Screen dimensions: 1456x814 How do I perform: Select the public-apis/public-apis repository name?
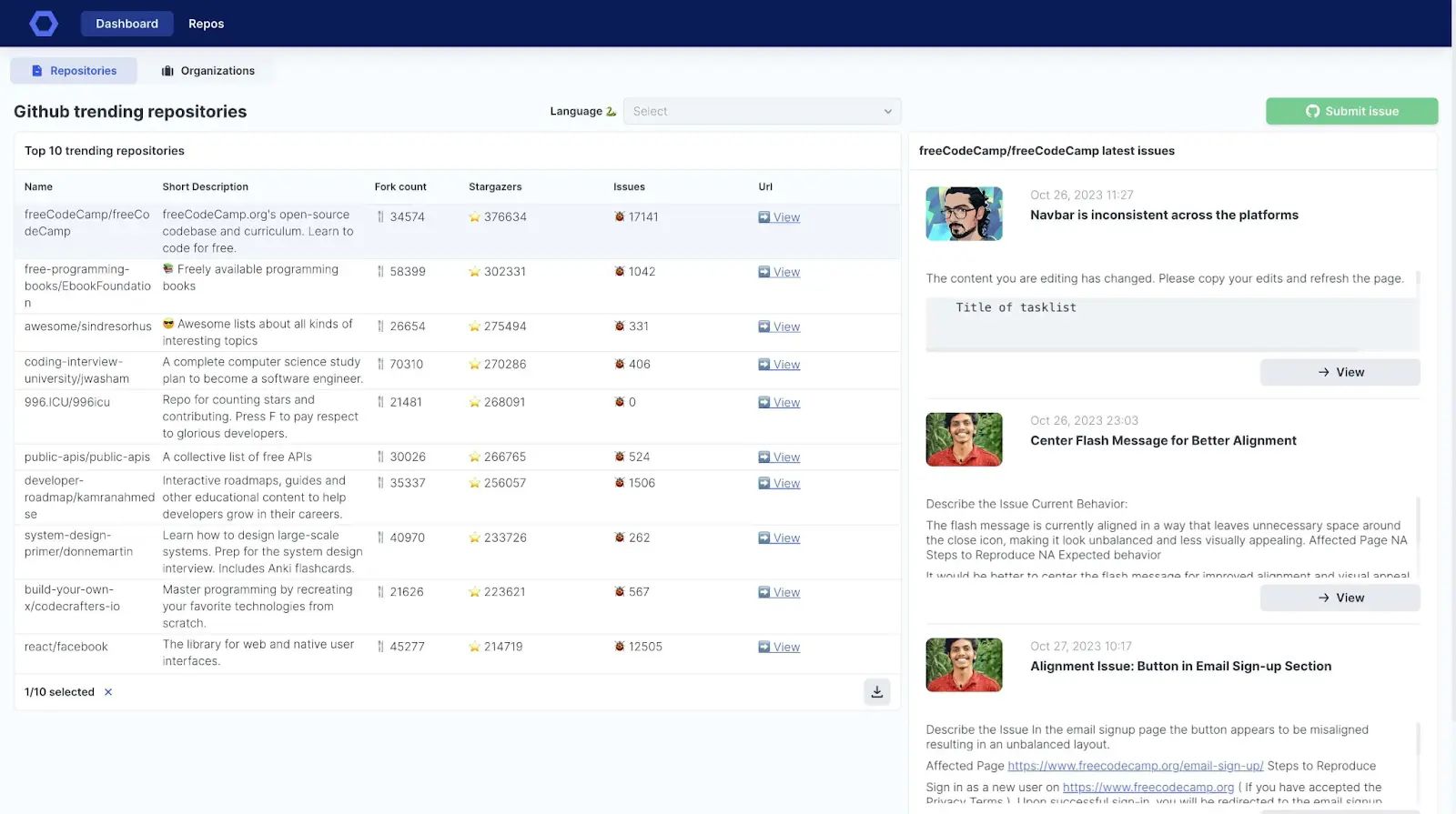pyautogui.click(x=87, y=457)
